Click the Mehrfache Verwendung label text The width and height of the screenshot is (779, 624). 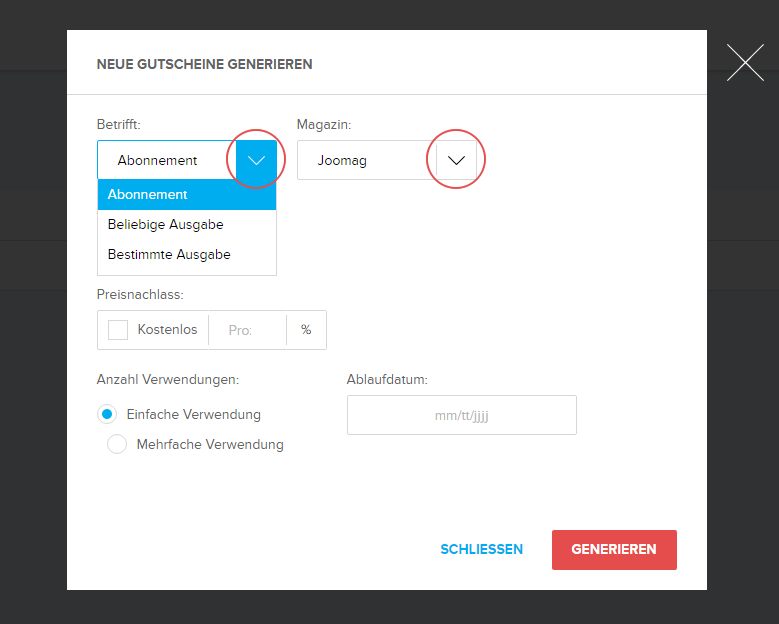[210, 445]
